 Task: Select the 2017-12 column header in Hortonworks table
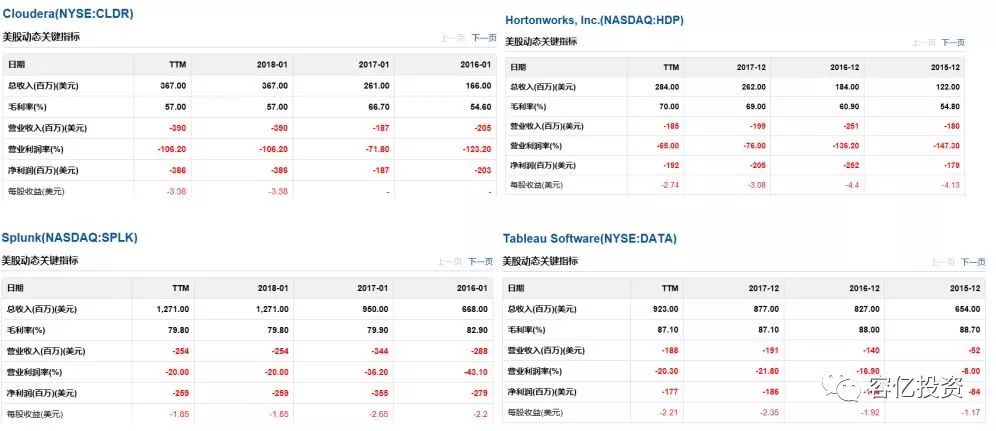click(x=751, y=67)
